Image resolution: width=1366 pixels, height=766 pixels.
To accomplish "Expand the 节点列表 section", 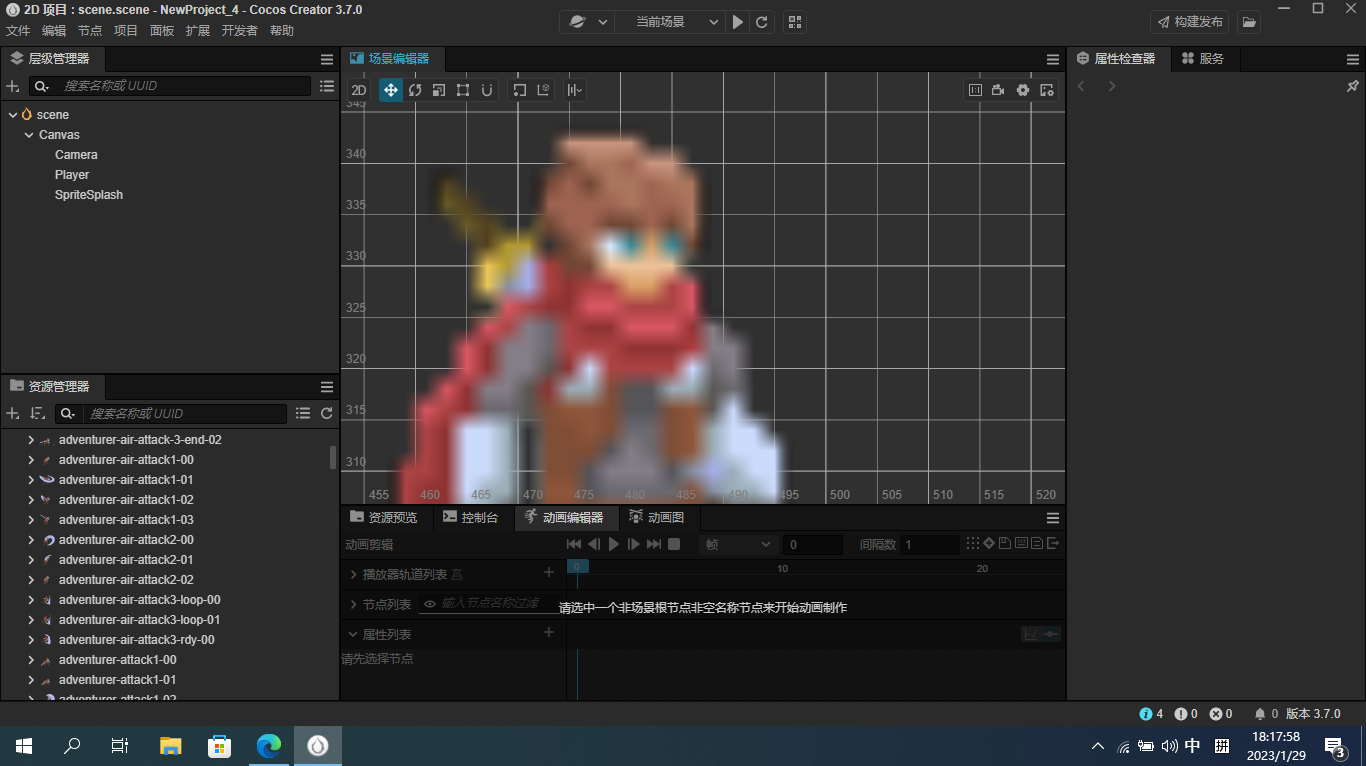I will 353,605.
